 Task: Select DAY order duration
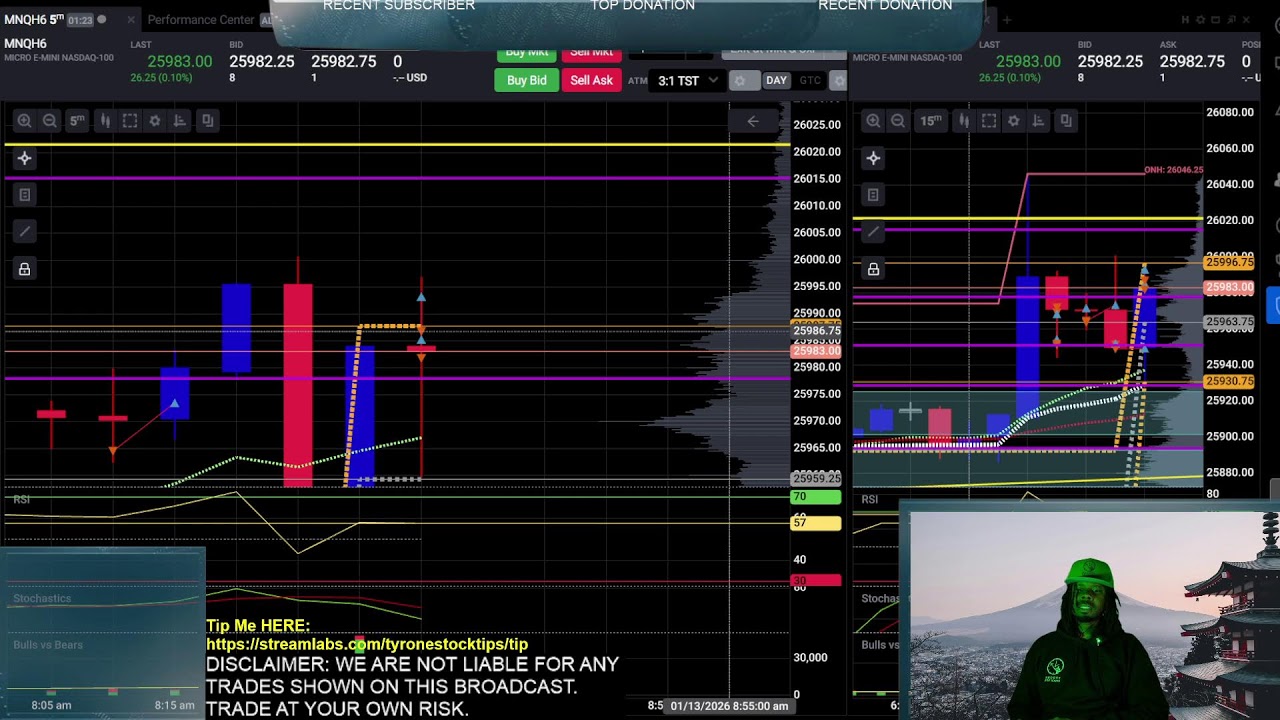pos(777,81)
